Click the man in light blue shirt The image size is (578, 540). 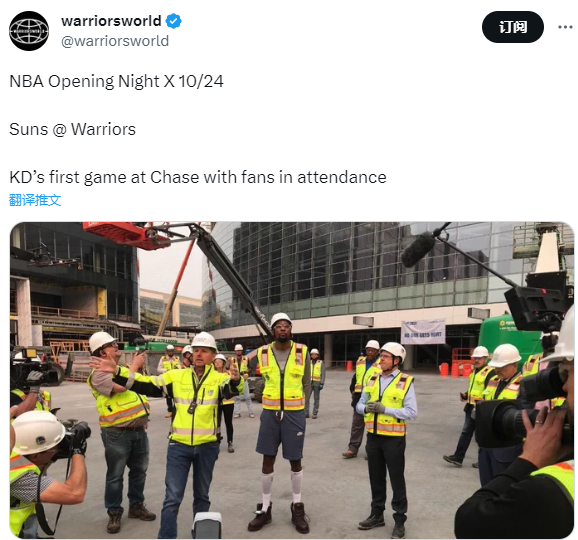pyautogui.click(x=386, y=438)
